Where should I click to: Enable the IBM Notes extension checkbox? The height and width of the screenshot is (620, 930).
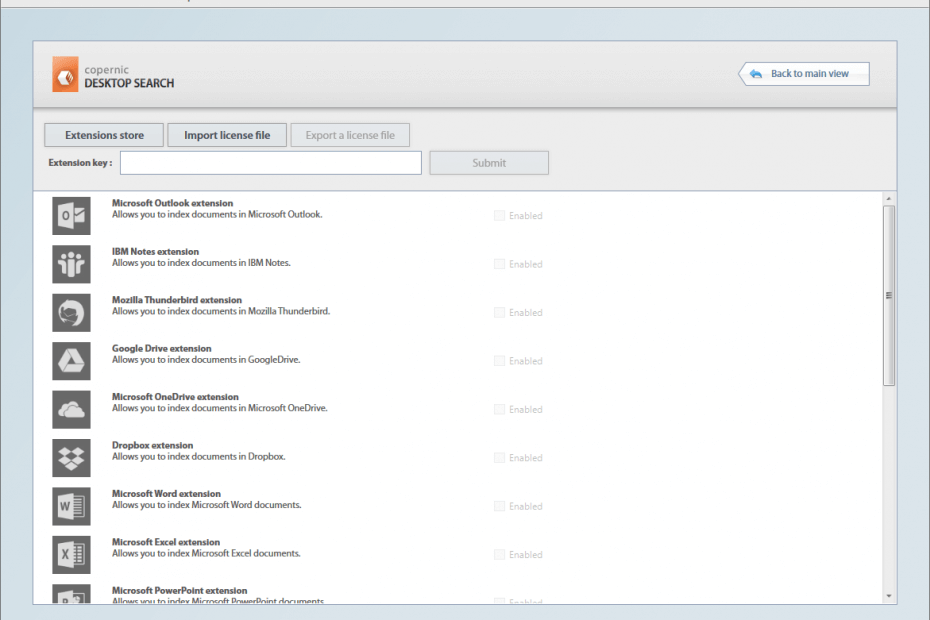coord(499,264)
